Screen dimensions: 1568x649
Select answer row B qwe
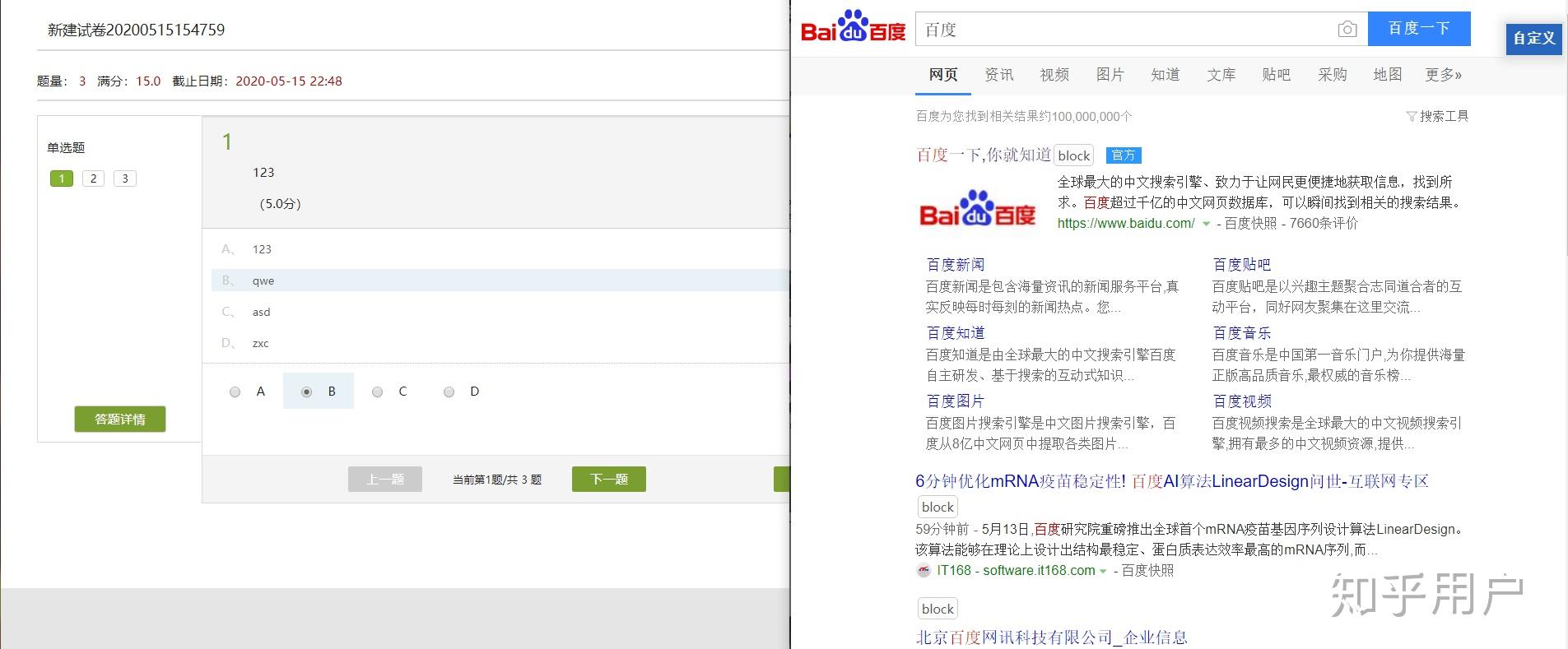pos(500,280)
